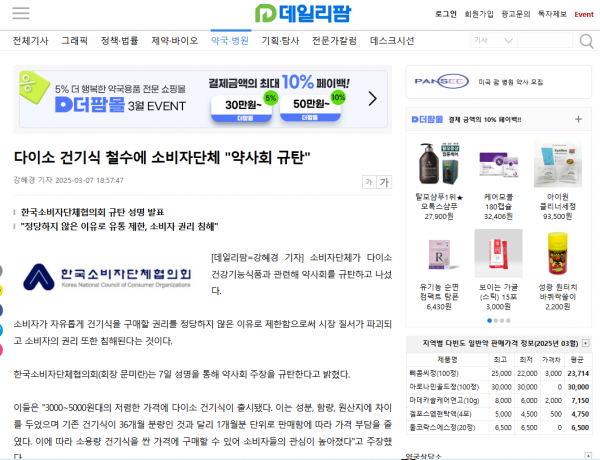Click 27,900원 price under 모톡스샴푸

(439, 216)
